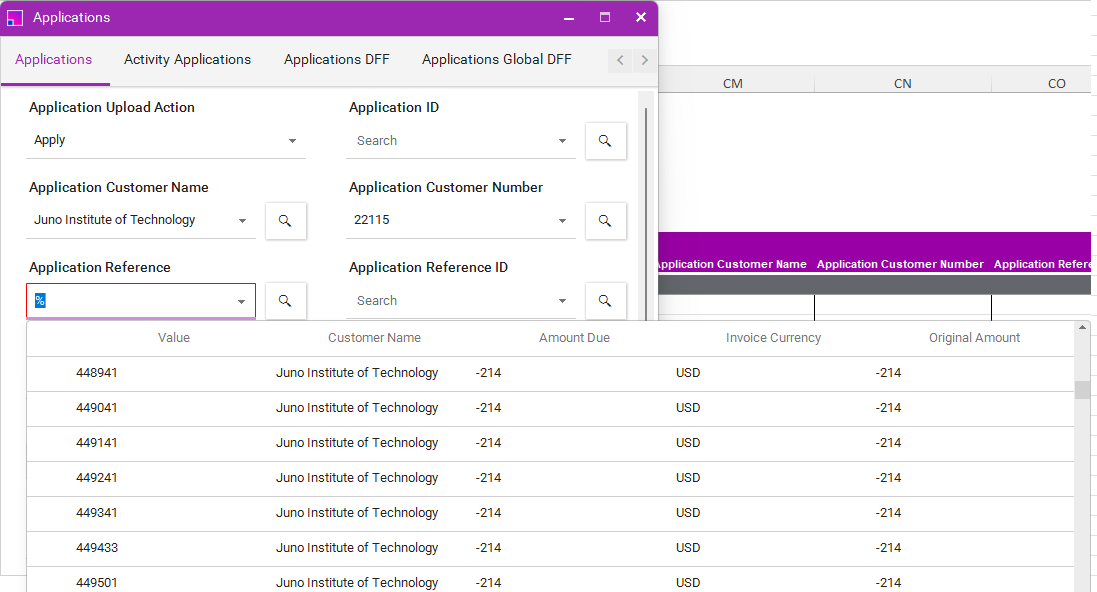Click the Application ID search magnifier icon

coord(605,141)
